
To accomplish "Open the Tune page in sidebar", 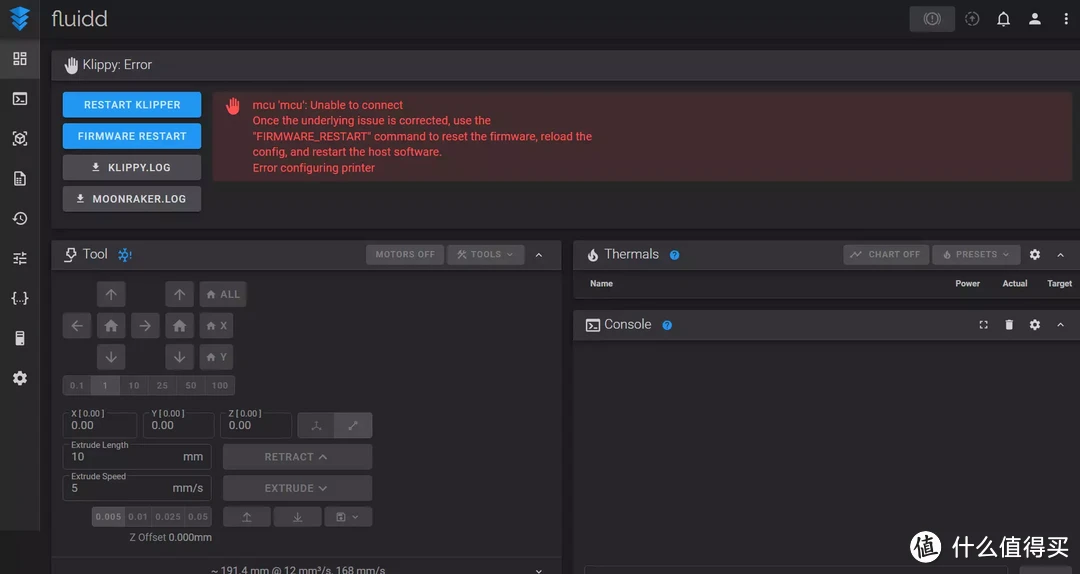I will [19, 258].
